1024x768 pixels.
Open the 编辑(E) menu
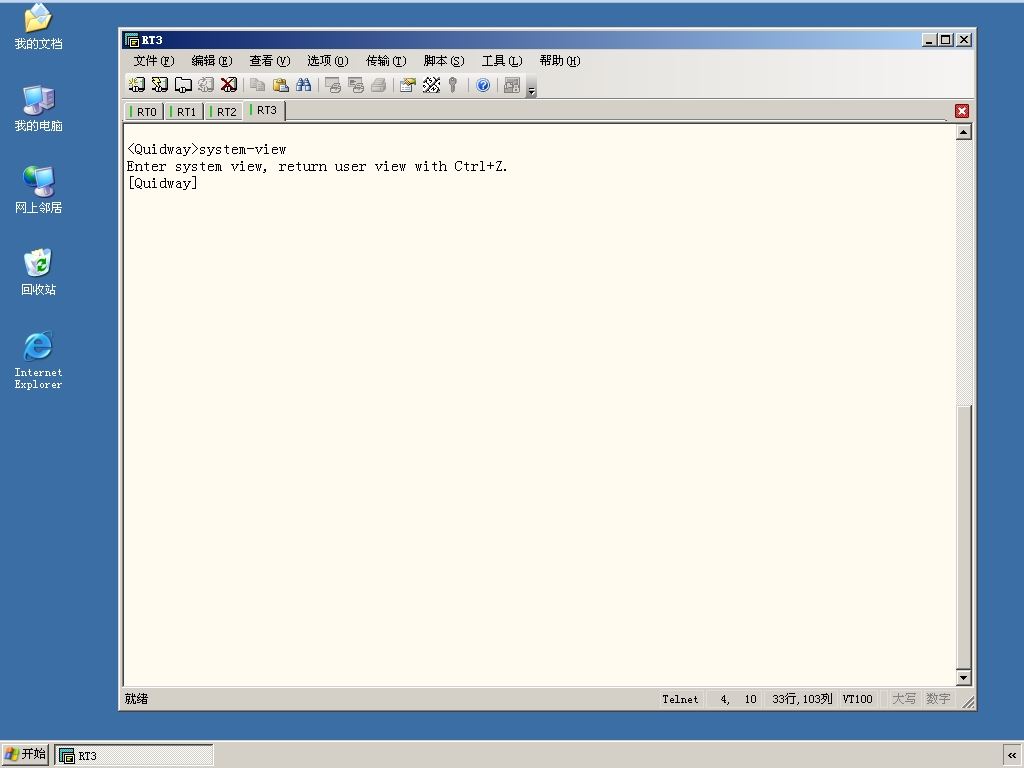pos(212,61)
